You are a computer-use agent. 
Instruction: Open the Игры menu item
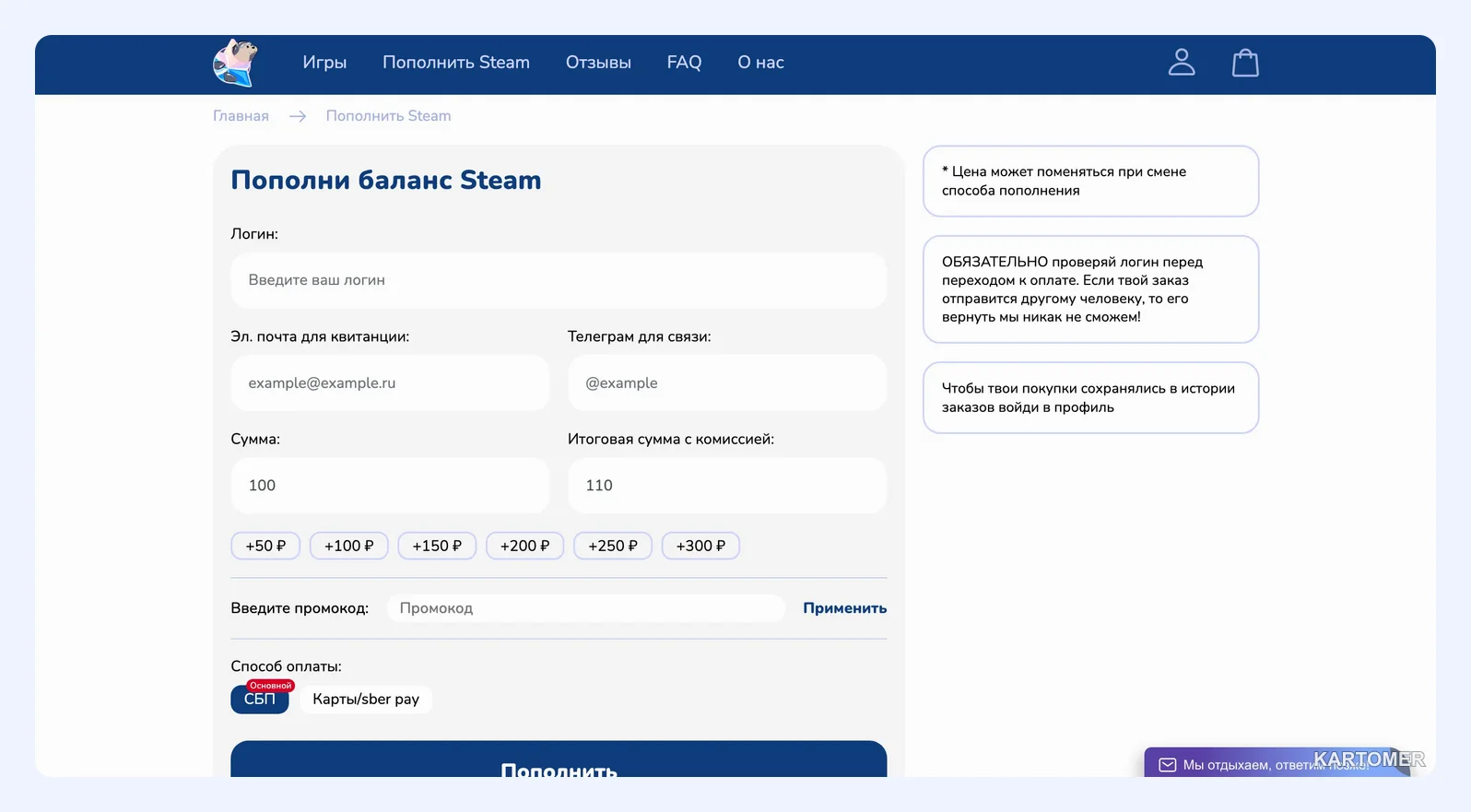pyautogui.click(x=324, y=63)
